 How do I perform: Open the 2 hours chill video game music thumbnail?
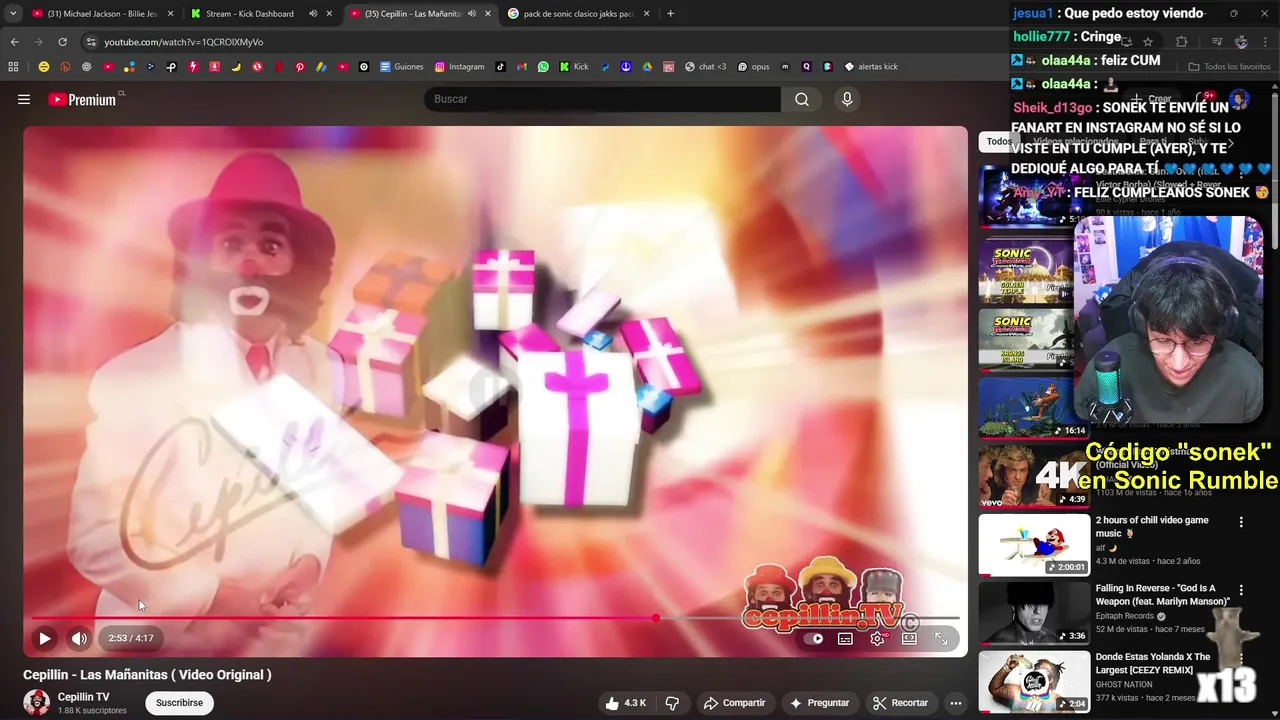point(1034,545)
